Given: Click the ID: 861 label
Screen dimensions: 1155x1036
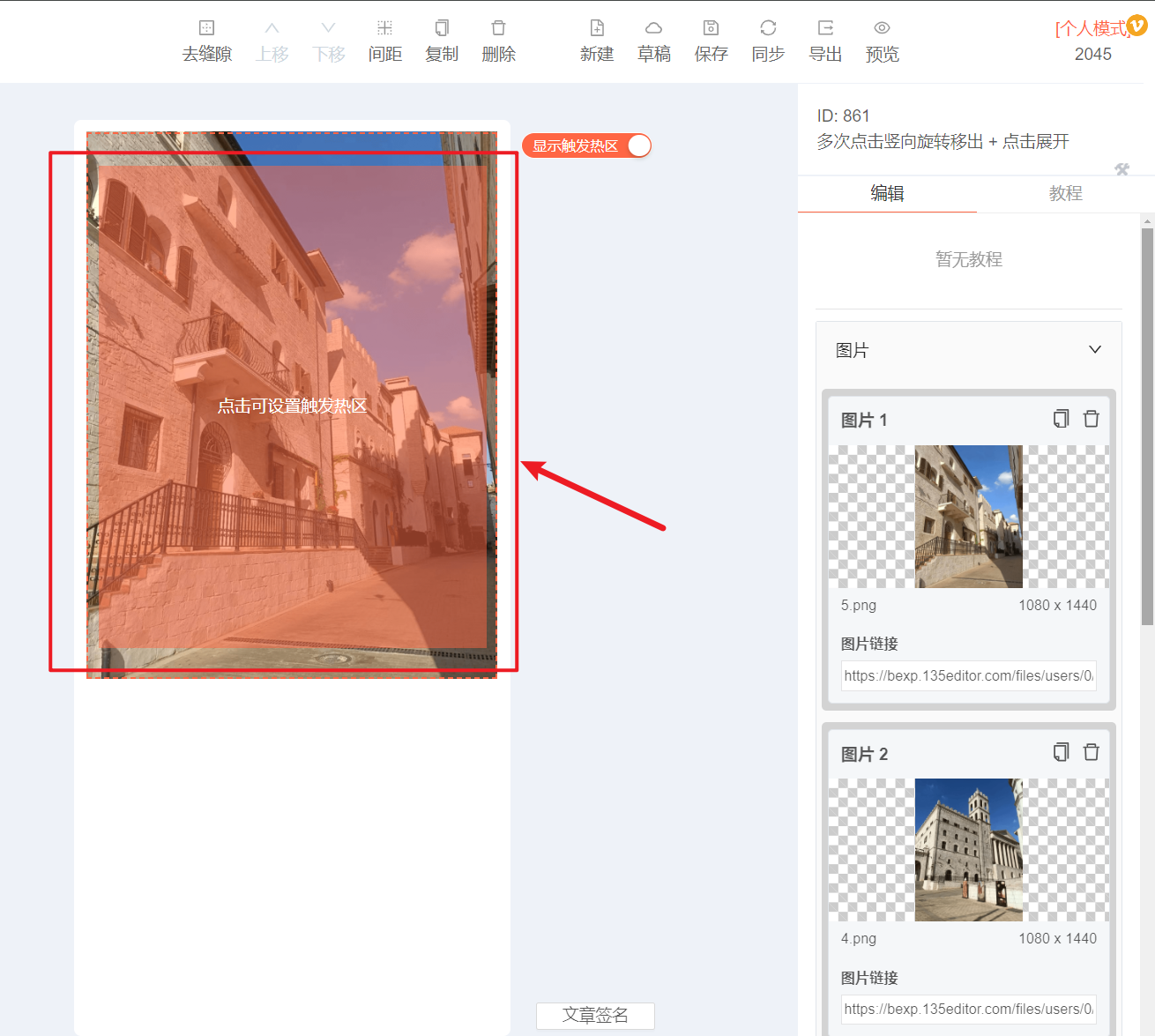Looking at the screenshot, I should tap(843, 116).
